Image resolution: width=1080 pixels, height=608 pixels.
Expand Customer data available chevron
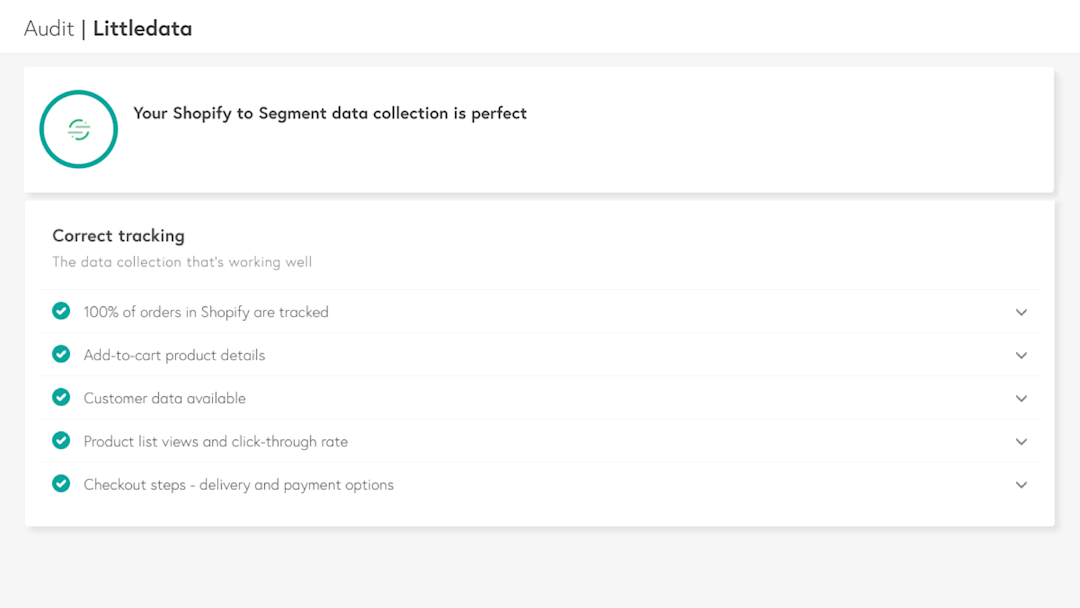pos(1021,398)
